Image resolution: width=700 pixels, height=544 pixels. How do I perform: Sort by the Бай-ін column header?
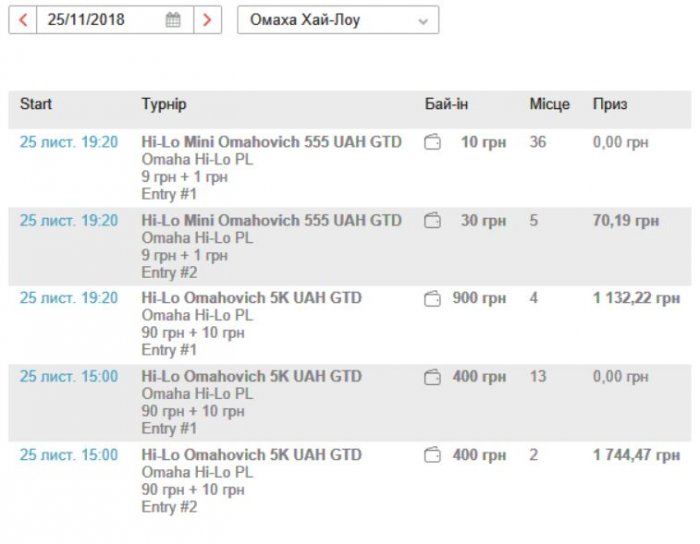[x=446, y=104]
